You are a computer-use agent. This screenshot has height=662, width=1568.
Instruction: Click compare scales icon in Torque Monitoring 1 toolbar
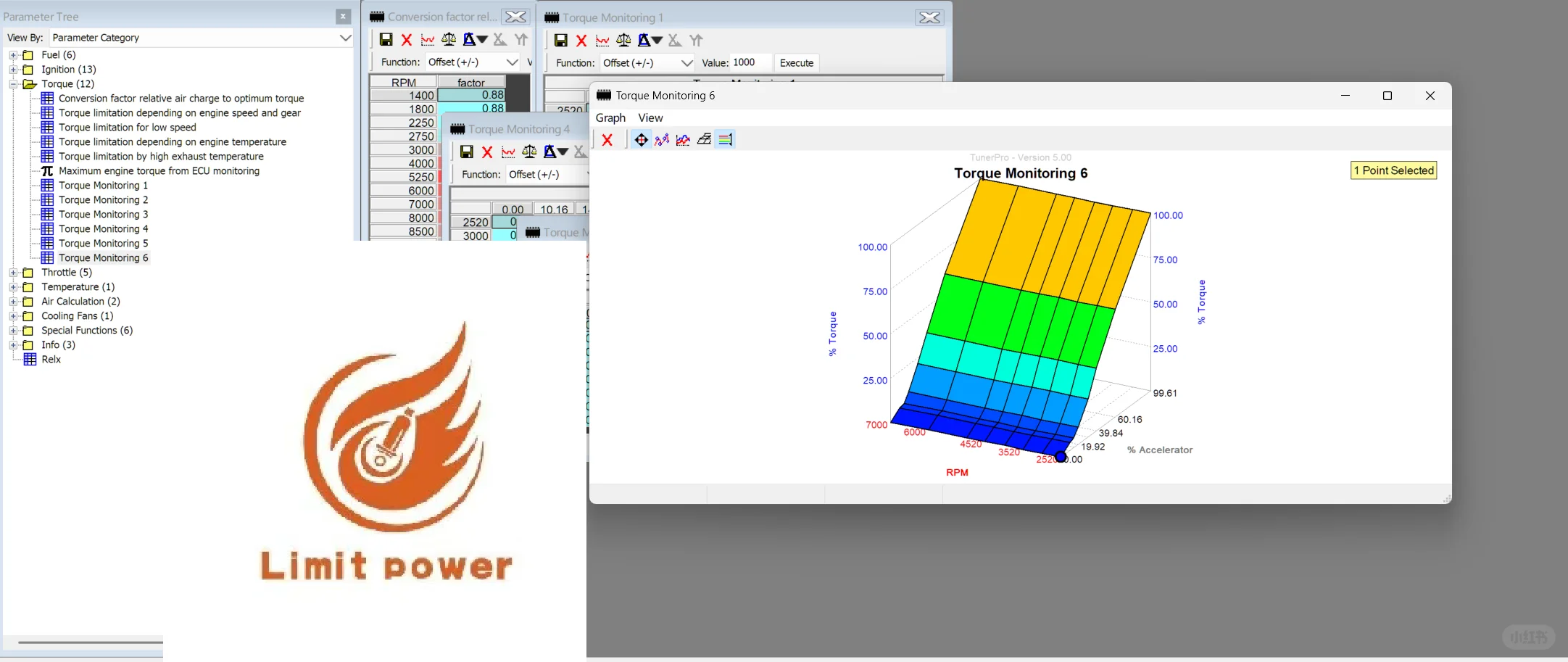[623, 41]
